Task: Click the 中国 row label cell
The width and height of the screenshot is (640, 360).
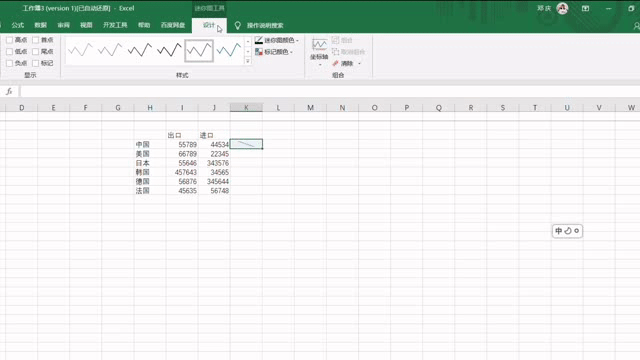Action: [150, 144]
